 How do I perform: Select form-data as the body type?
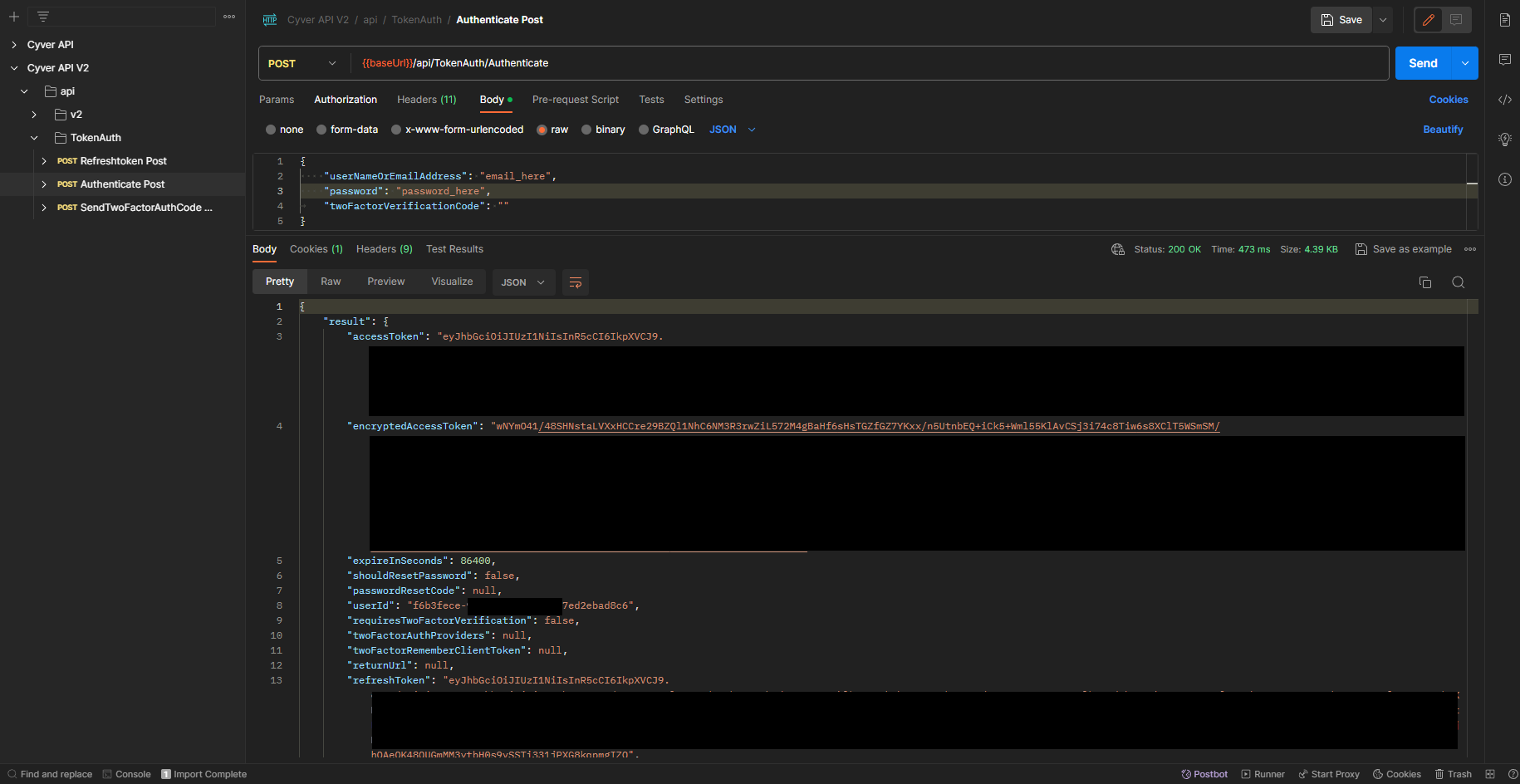click(x=320, y=129)
